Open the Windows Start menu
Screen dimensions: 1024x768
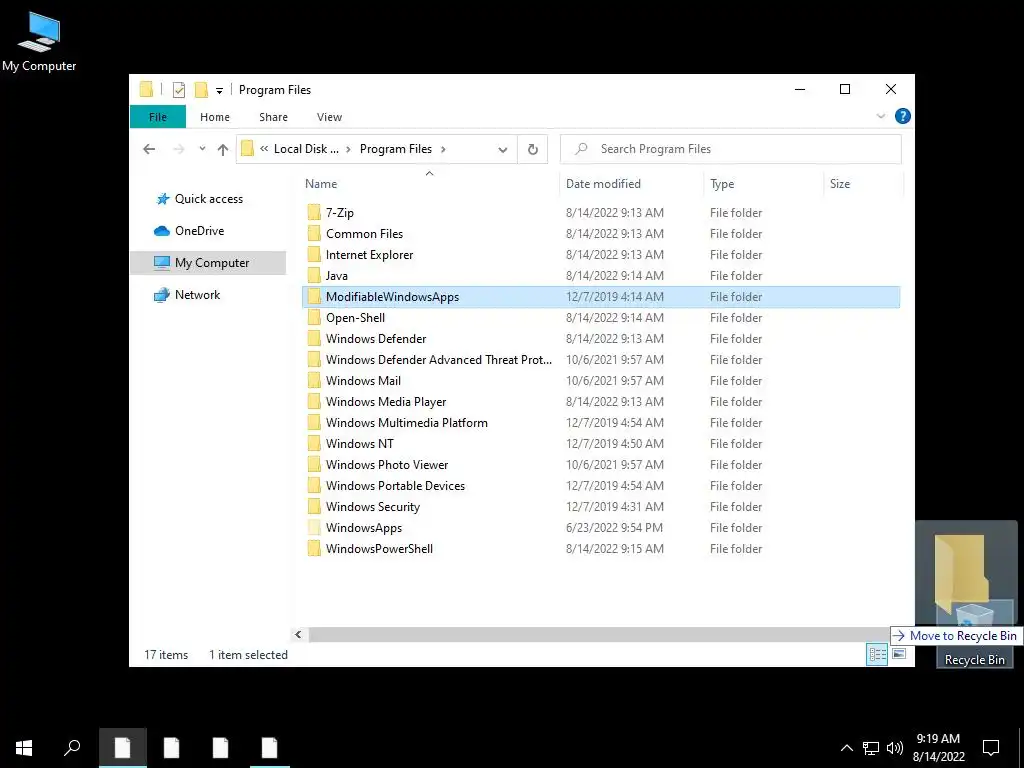pos(24,748)
